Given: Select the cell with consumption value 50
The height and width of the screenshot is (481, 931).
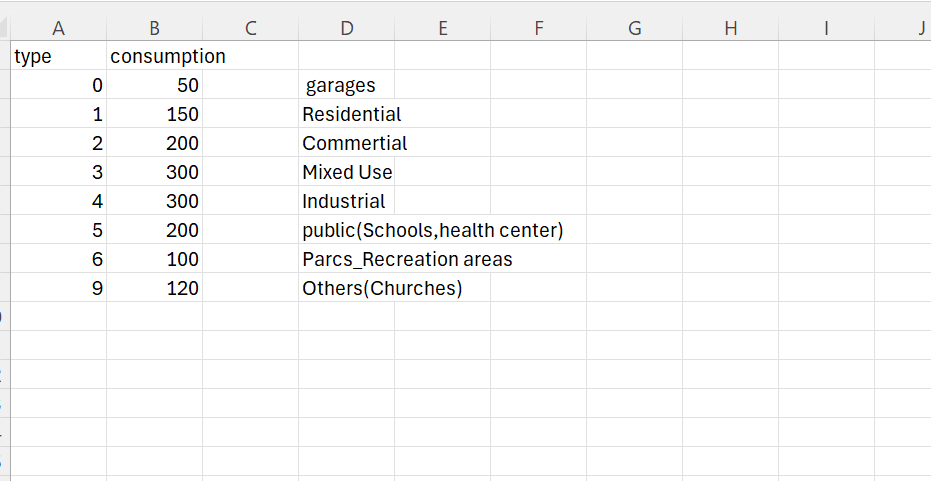Looking at the screenshot, I should pyautogui.click(x=154, y=86).
